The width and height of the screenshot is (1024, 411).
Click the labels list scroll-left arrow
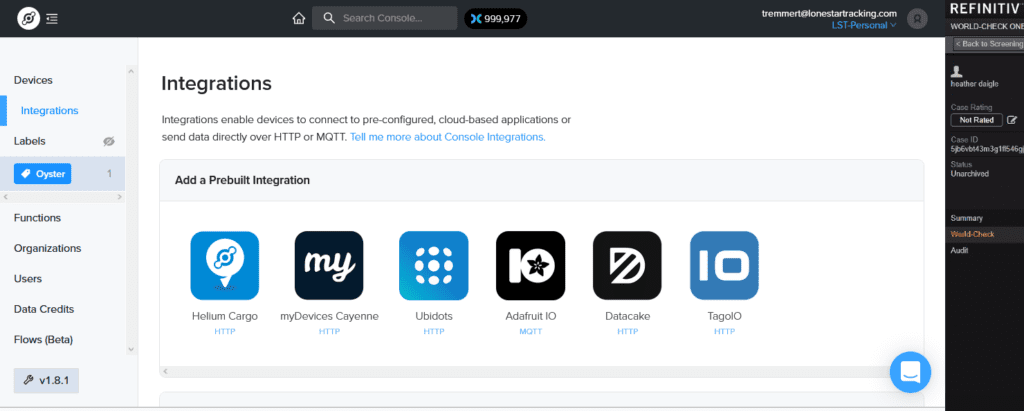coord(5,196)
